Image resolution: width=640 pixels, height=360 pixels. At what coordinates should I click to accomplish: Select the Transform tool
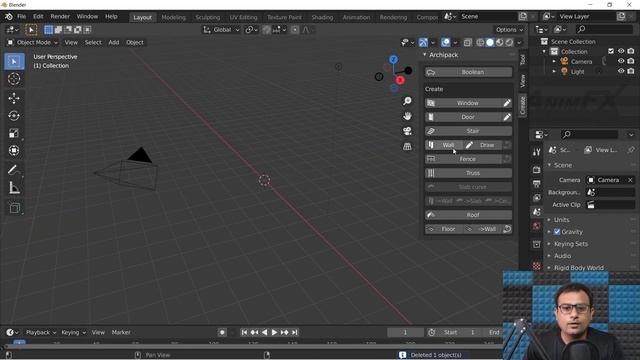click(x=14, y=151)
